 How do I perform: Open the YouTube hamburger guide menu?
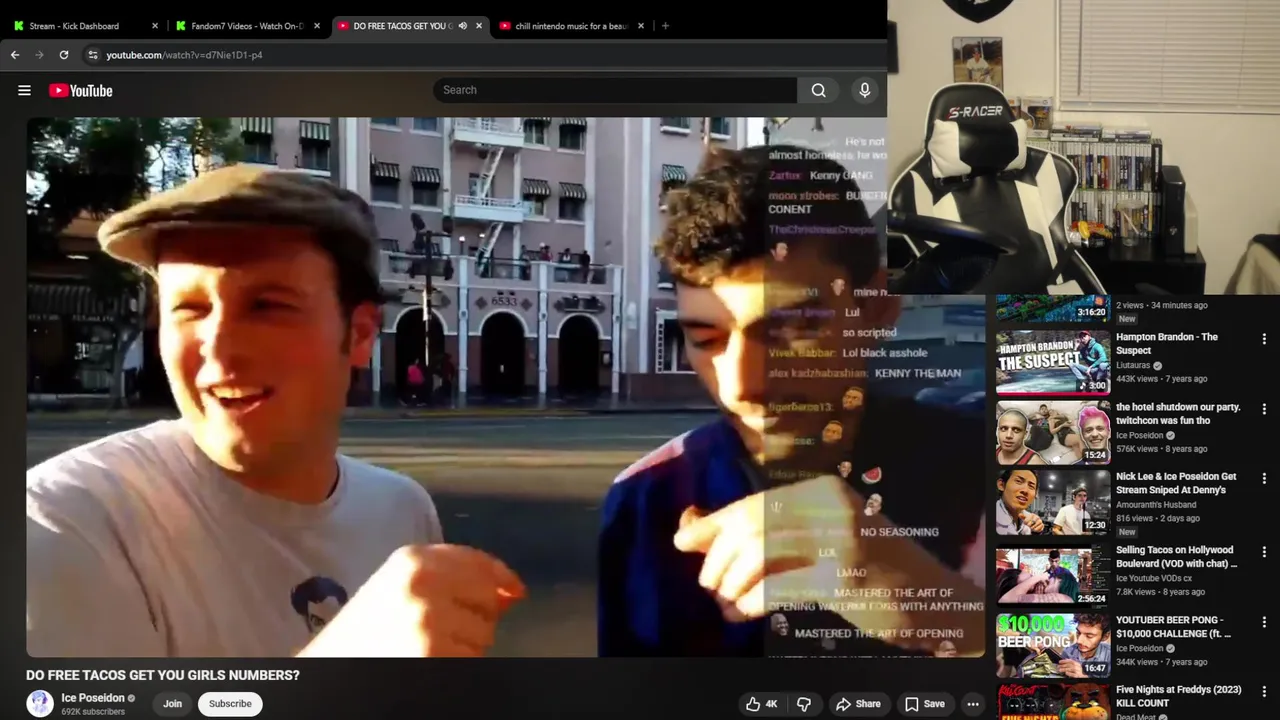24,90
